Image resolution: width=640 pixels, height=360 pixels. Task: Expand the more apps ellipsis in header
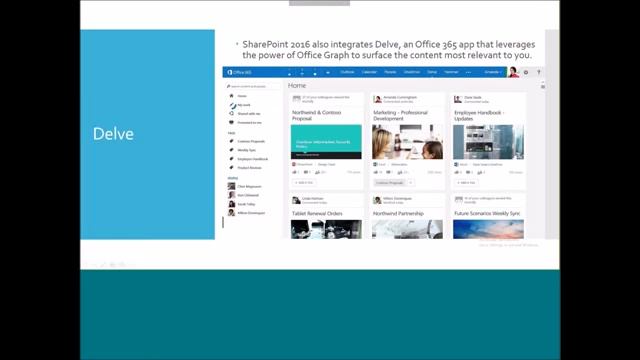click(x=468, y=72)
